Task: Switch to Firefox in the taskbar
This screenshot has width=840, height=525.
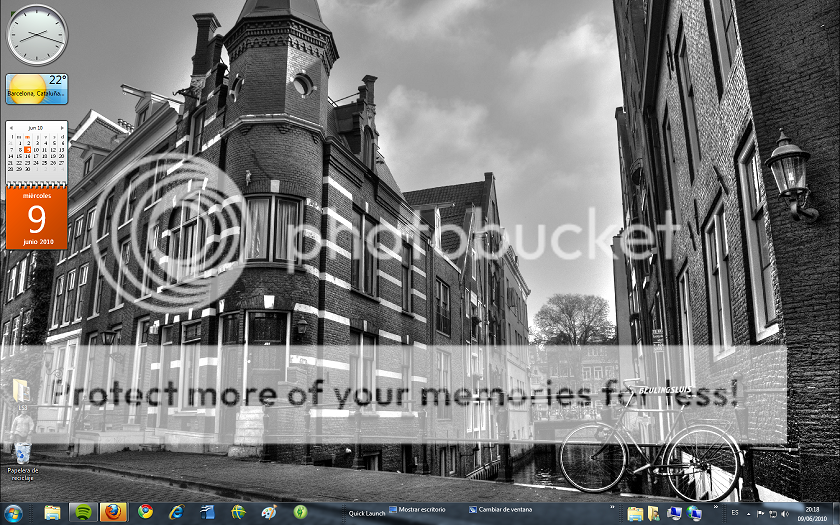Action: point(114,512)
